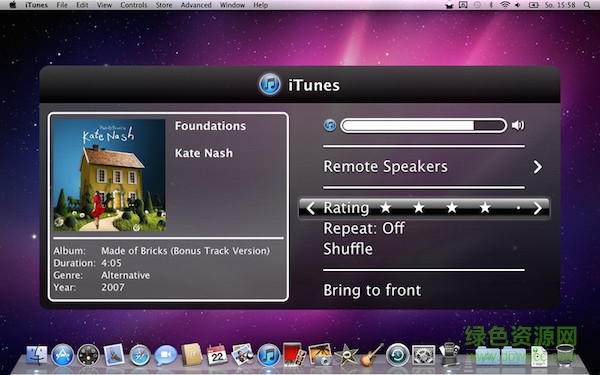Toggle the Repeat: Off option
Image resolution: width=600 pixels, height=375 pixels.
[364, 228]
